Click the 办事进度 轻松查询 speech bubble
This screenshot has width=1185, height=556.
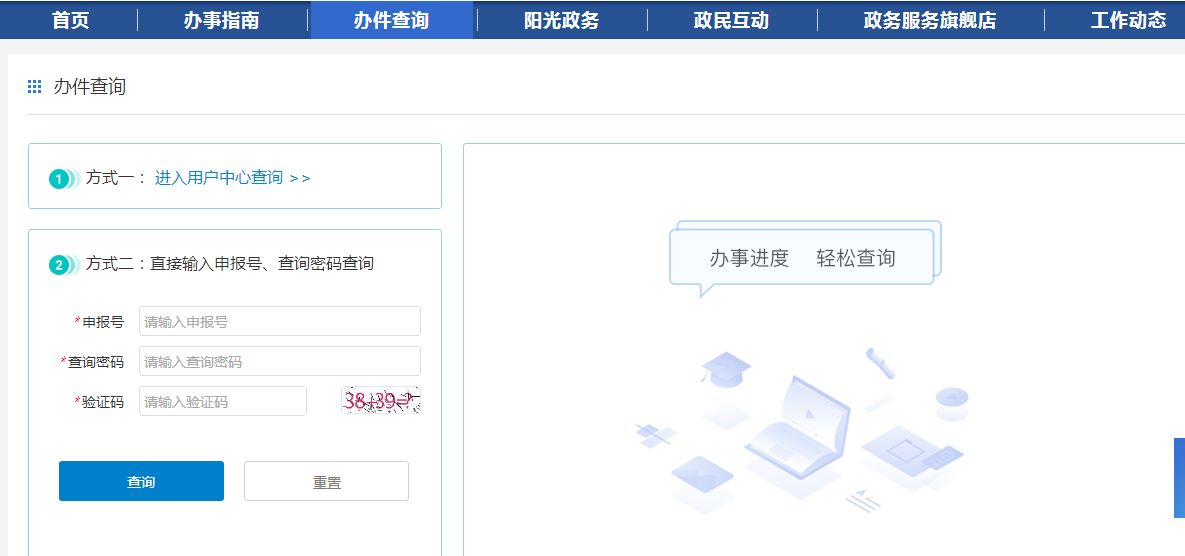tap(802, 258)
